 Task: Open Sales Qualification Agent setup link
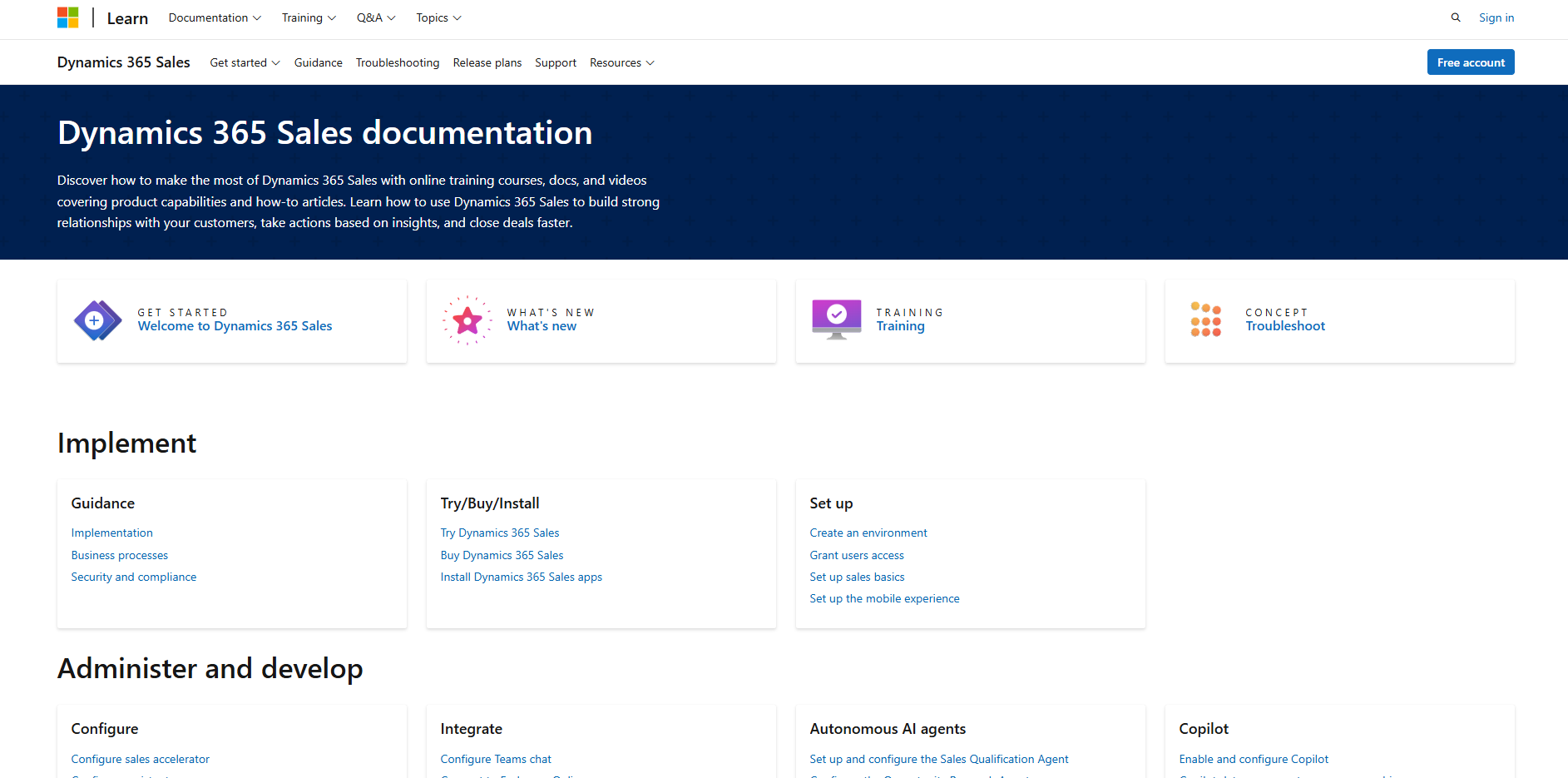939,759
